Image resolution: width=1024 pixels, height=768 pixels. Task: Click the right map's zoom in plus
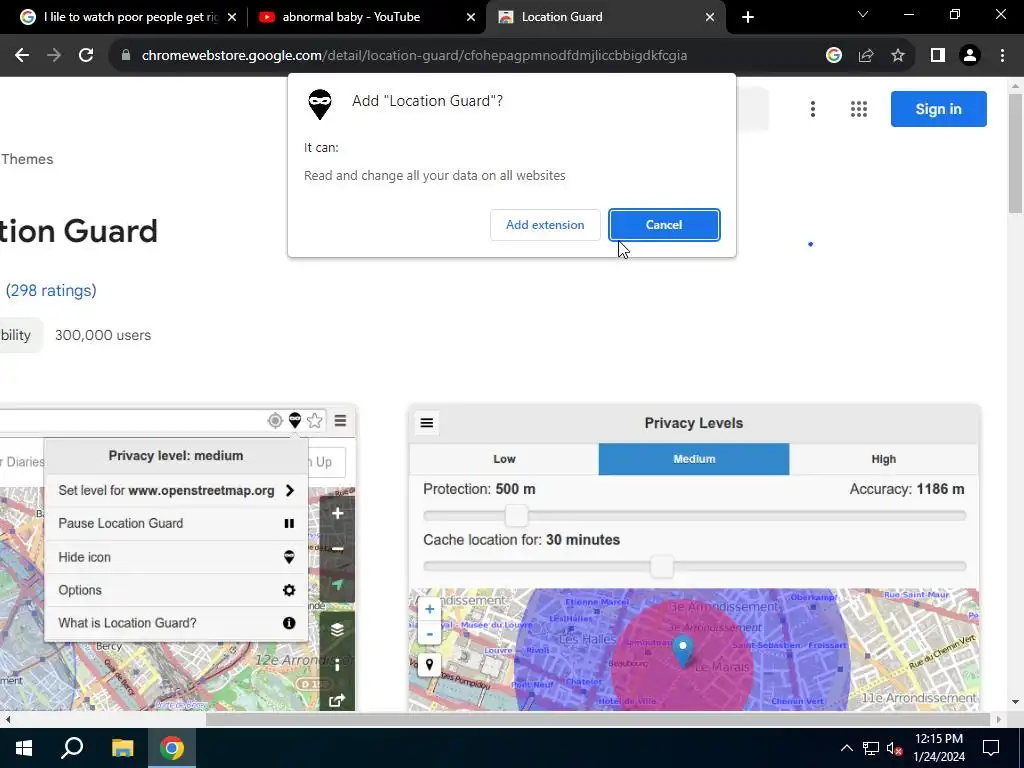tap(429, 609)
